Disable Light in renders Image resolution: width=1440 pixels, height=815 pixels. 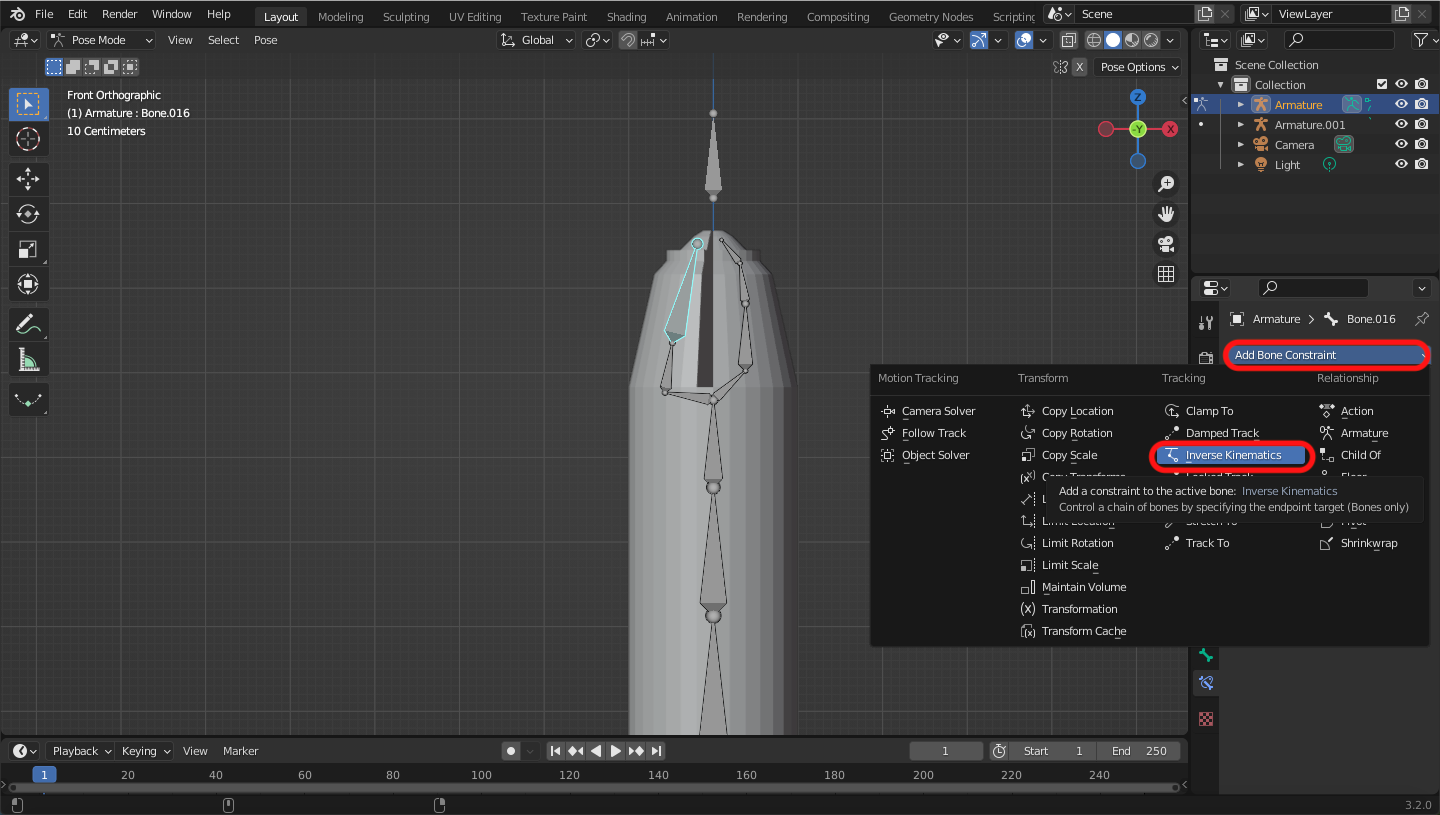pyautogui.click(x=1422, y=164)
